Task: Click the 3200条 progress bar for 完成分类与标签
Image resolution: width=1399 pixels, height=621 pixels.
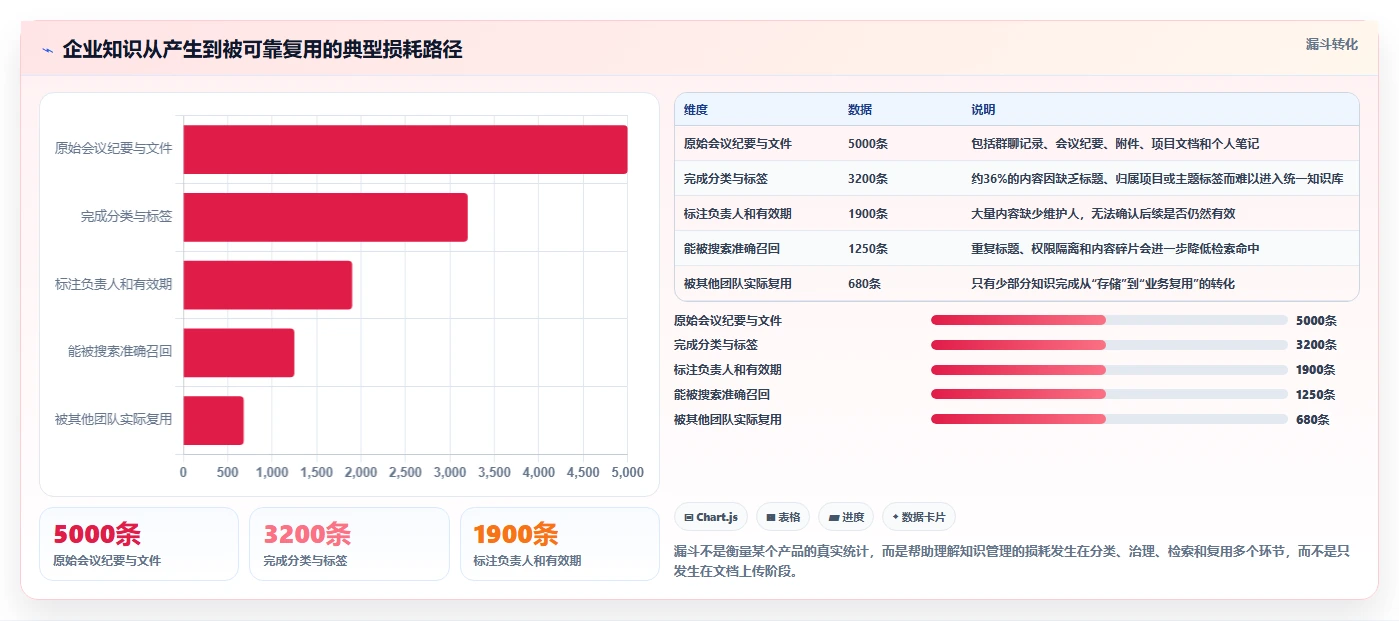Action: coord(1109,345)
